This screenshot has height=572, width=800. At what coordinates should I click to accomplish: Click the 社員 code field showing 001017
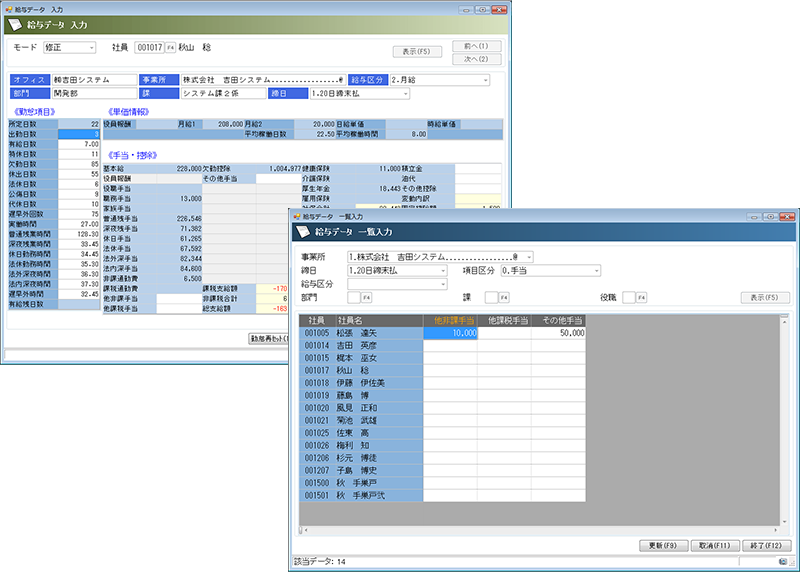pos(148,47)
